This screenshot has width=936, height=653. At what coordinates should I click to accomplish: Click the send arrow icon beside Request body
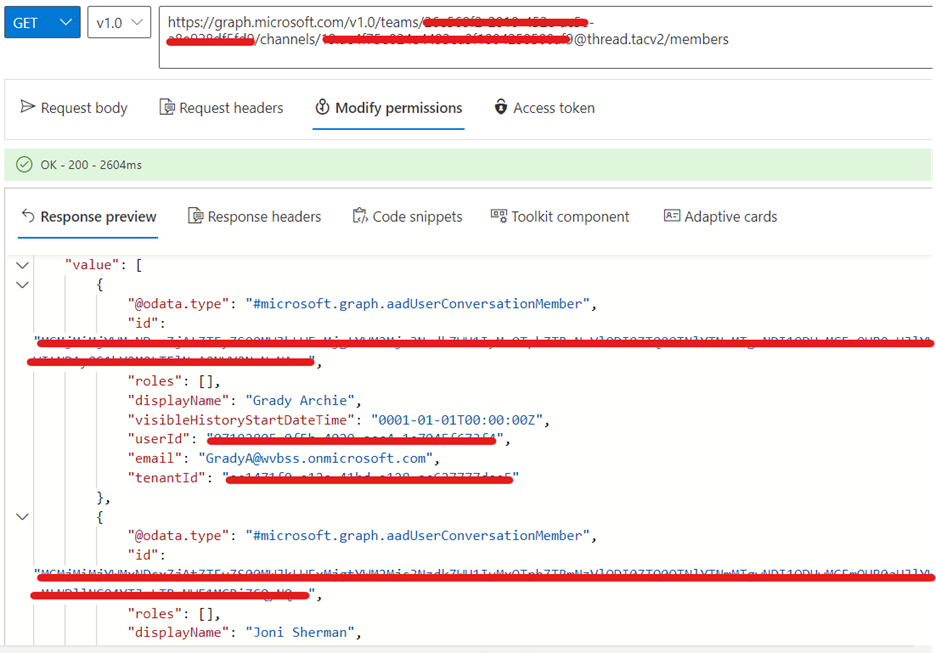coord(27,107)
